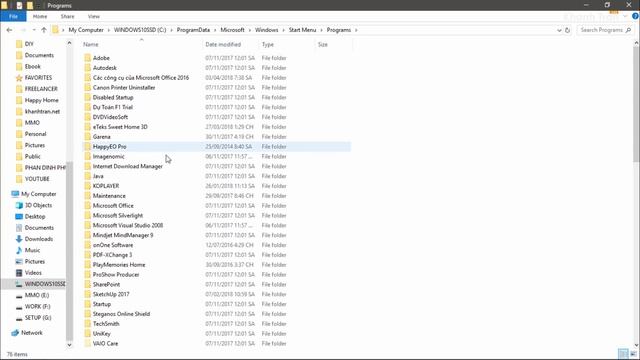Select the Garena folder icon
The width and height of the screenshot is (640, 360).
[x=87, y=137]
